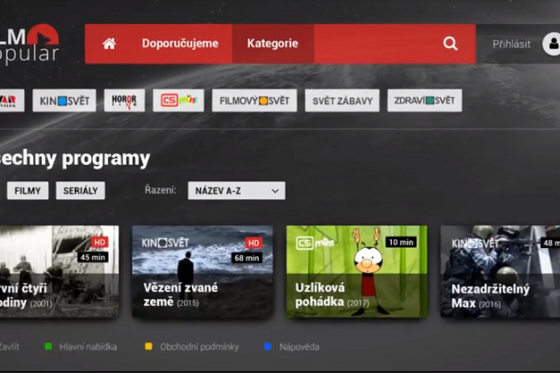The height and width of the screenshot is (373, 560).
Task: Click the Kinosvět logo on Nezadržitelný Max card
Action: (x=475, y=244)
